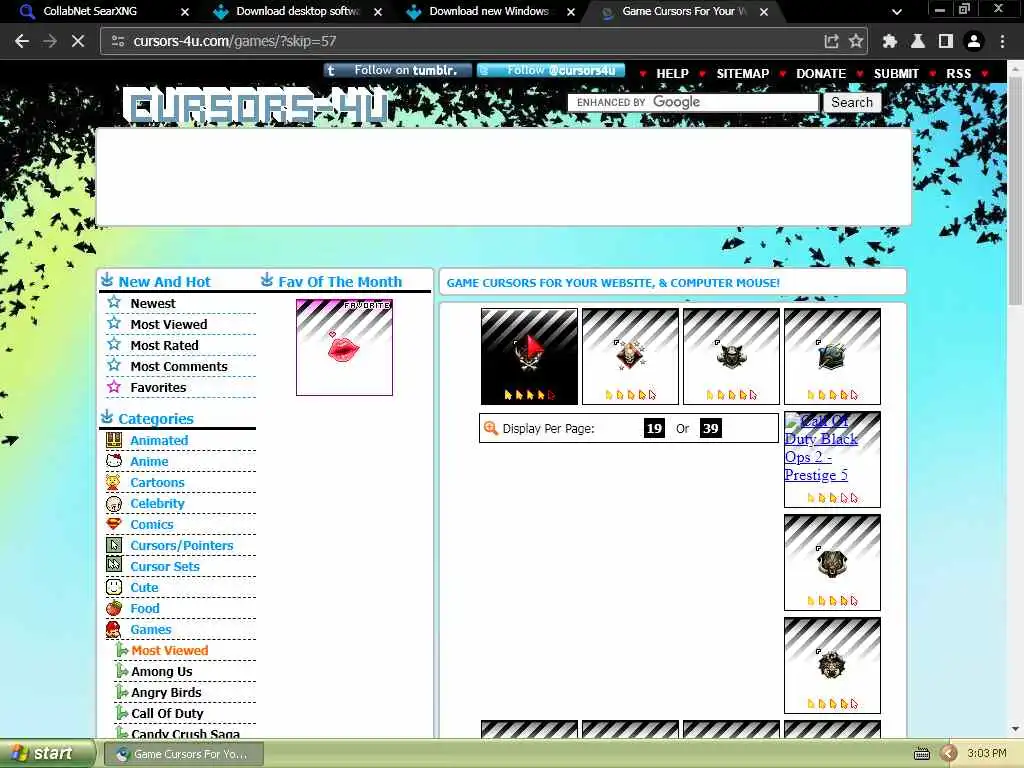Click the Google search input field
Image resolution: width=1024 pixels, height=768 pixels.
coord(693,103)
